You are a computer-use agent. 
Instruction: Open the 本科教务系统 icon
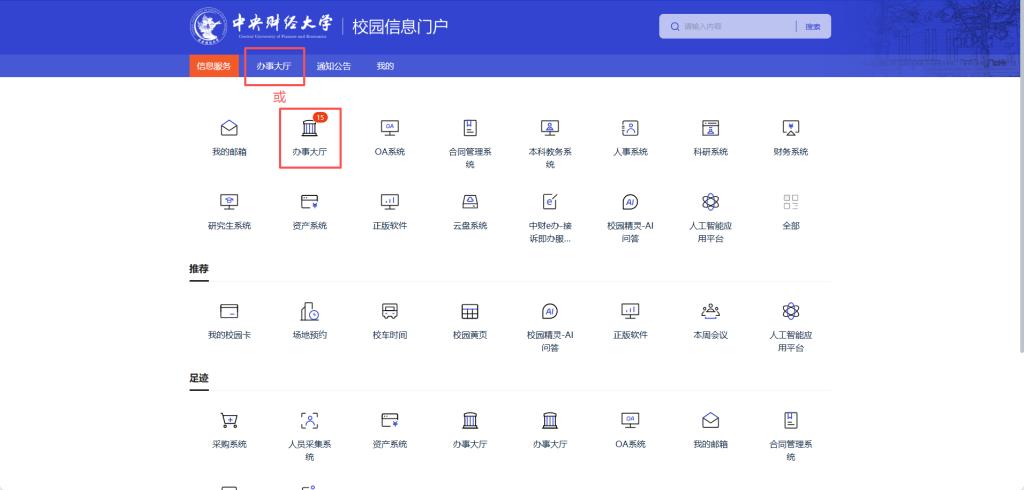point(549,128)
